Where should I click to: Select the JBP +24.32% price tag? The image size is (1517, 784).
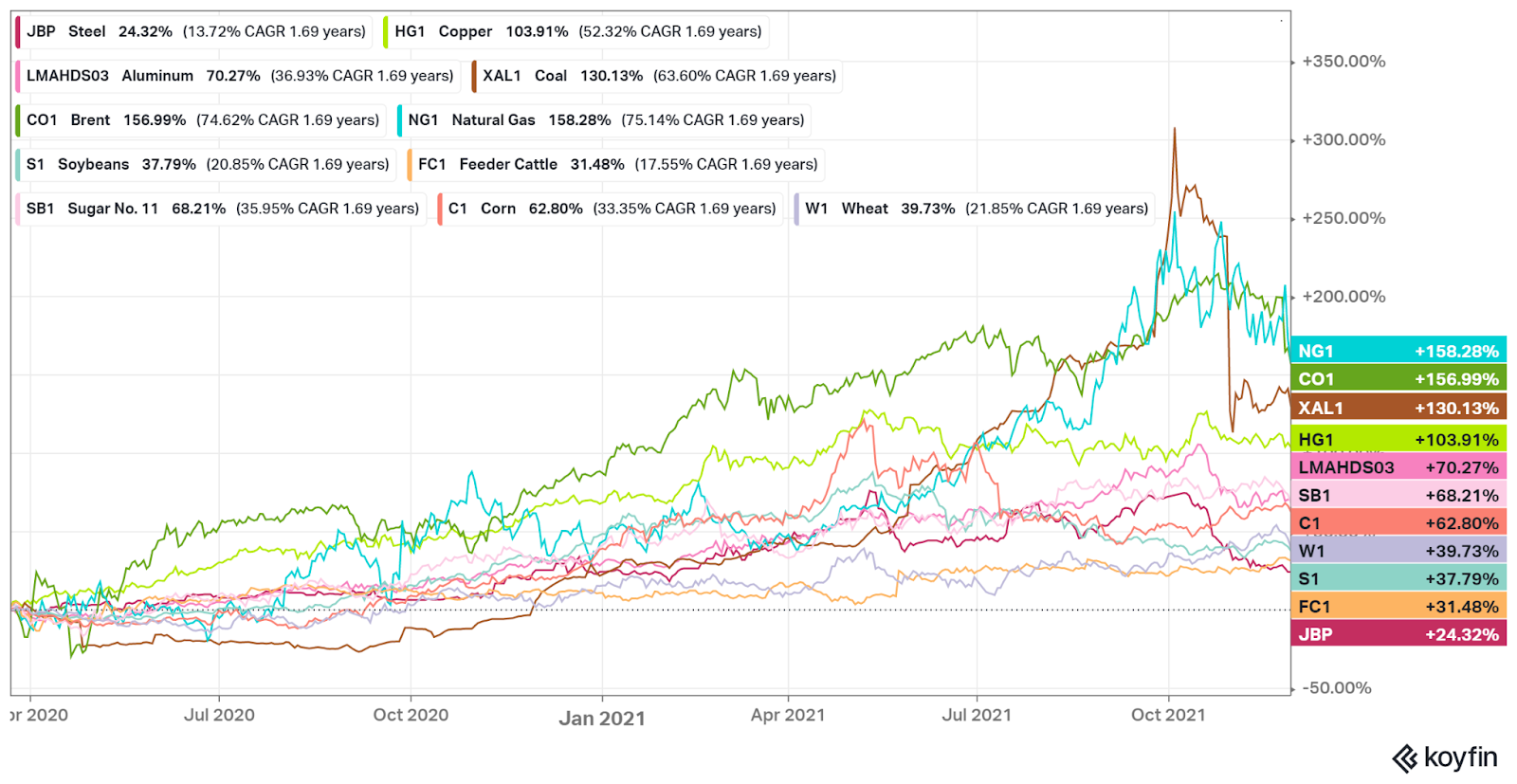[x=1398, y=634]
